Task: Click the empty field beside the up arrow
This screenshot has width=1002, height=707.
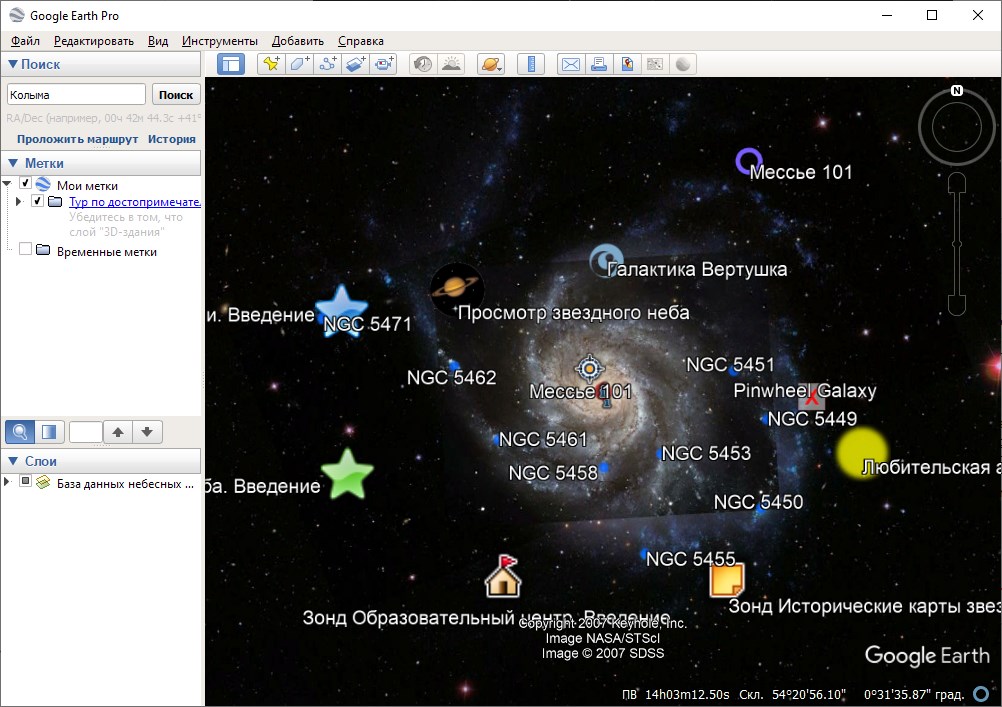Action: click(x=86, y=432)
